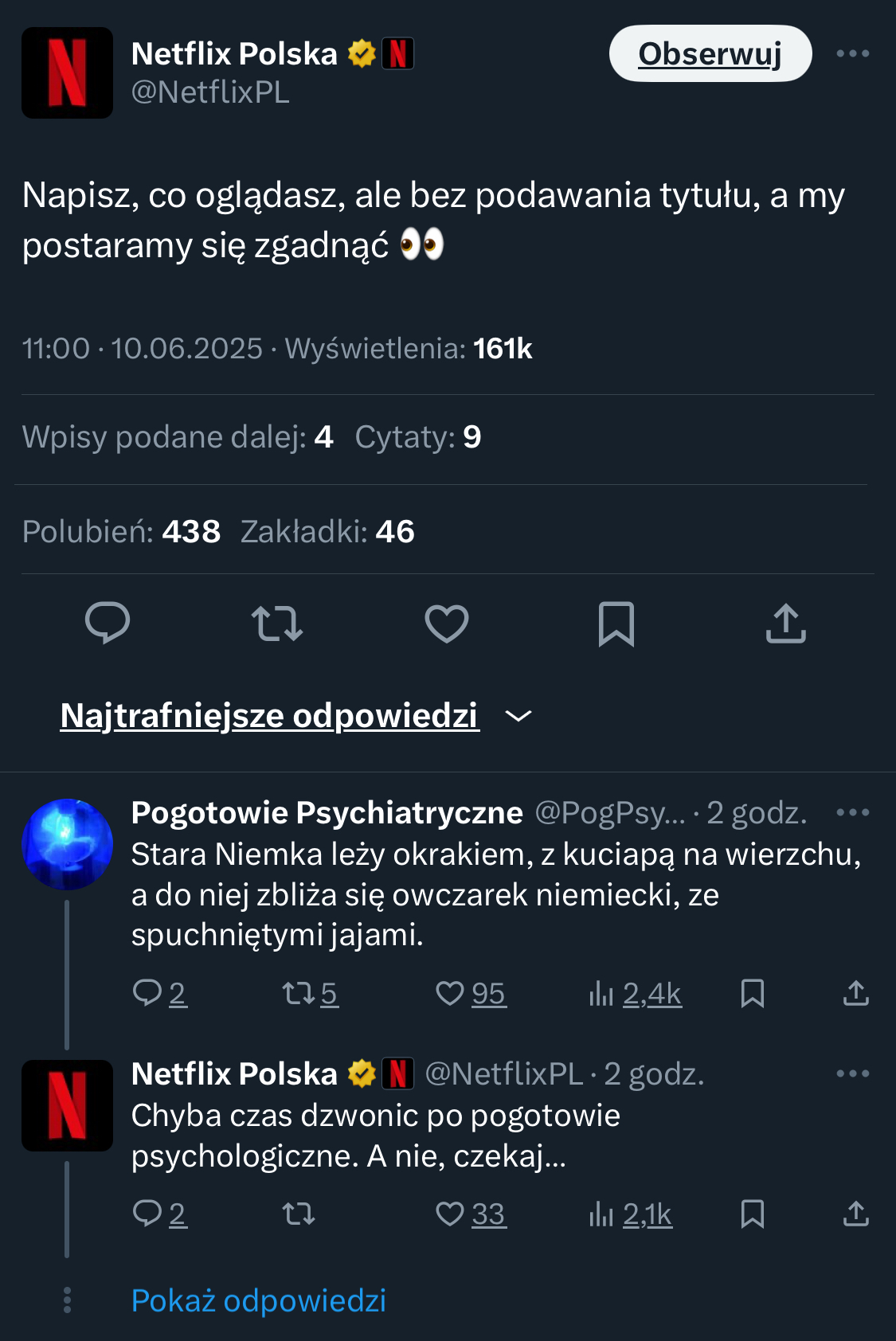896x1341 pixels.
Task: View stats of Pogotowie Psychiatryczne reply
Action: (635, 993)
